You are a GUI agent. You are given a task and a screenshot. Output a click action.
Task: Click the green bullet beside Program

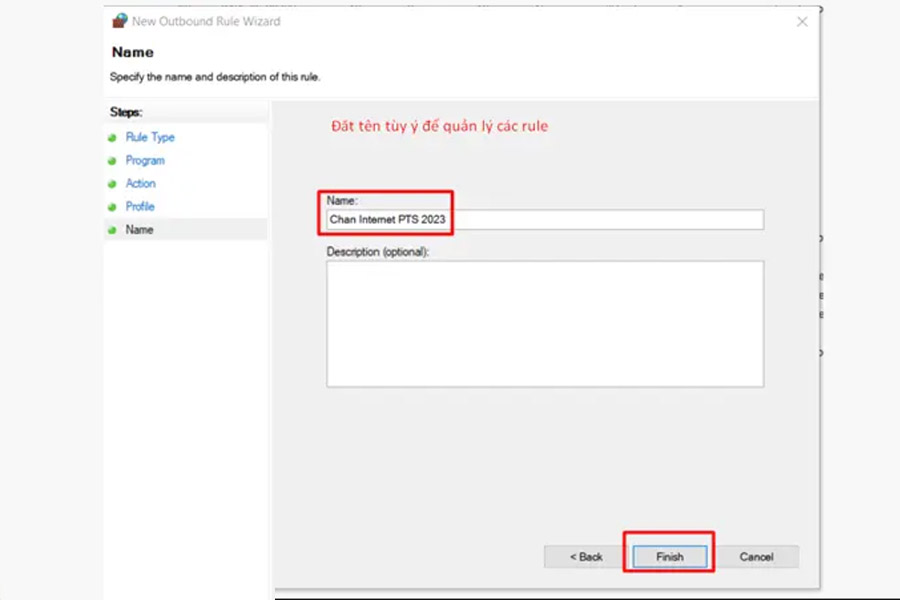(x=112, y=161)
